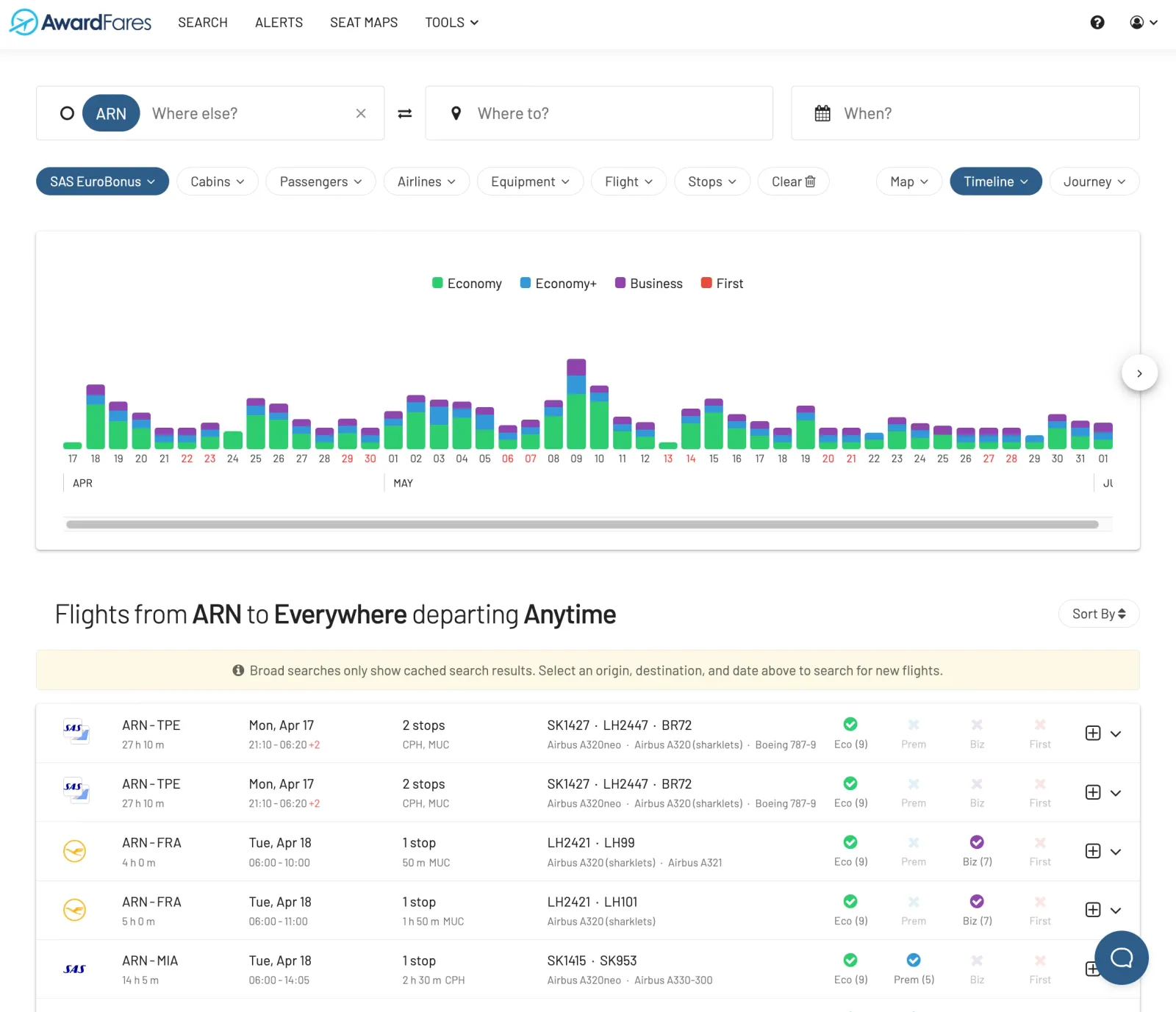Open the Cabins filter
Viewport: 1176px width, 1012px height.
tap(218, 182)
